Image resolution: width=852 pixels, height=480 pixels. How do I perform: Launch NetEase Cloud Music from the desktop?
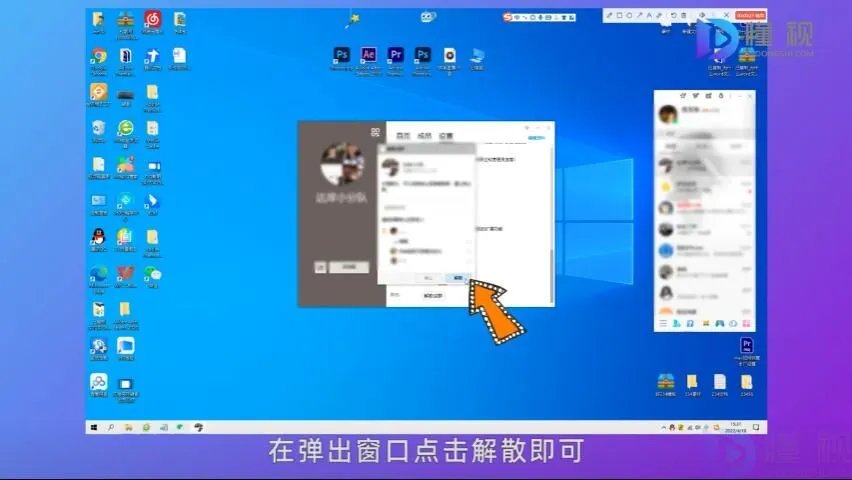tap(153, 19)
